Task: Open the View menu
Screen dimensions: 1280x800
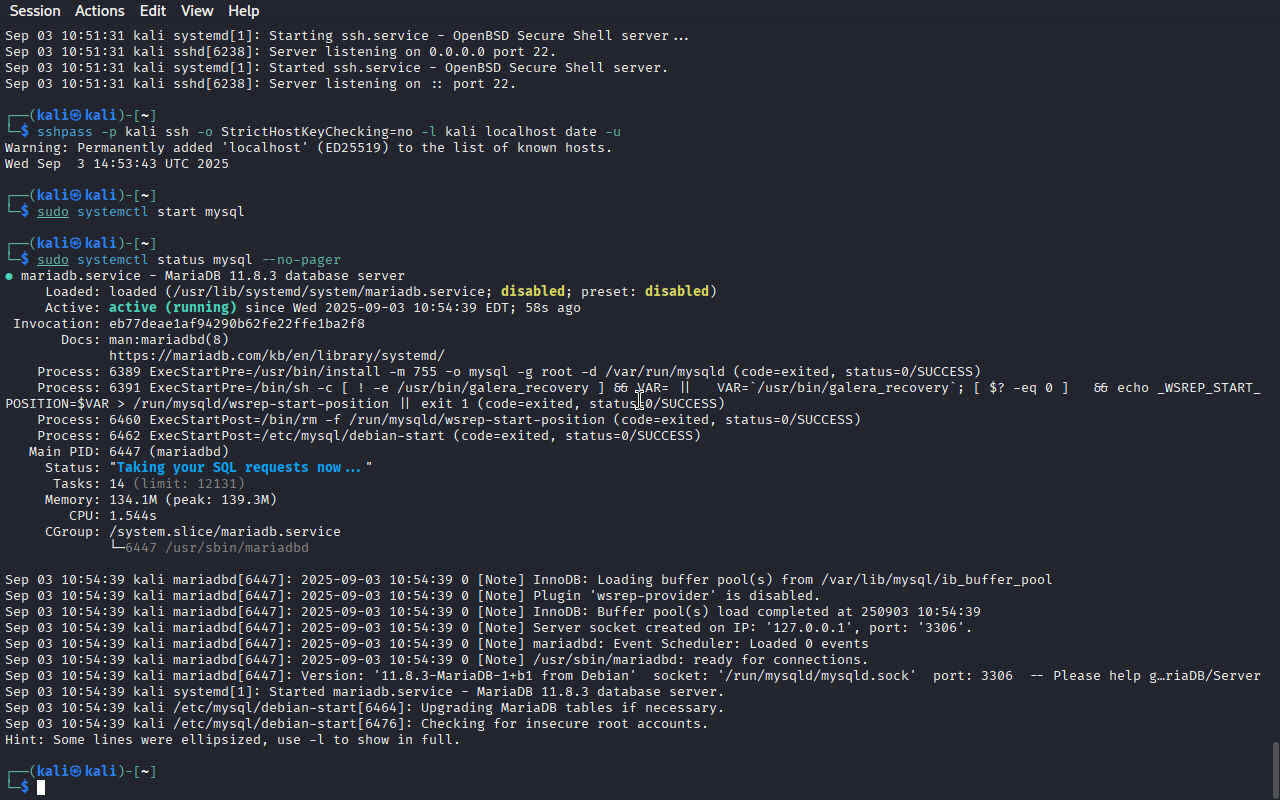Action: 197,11
